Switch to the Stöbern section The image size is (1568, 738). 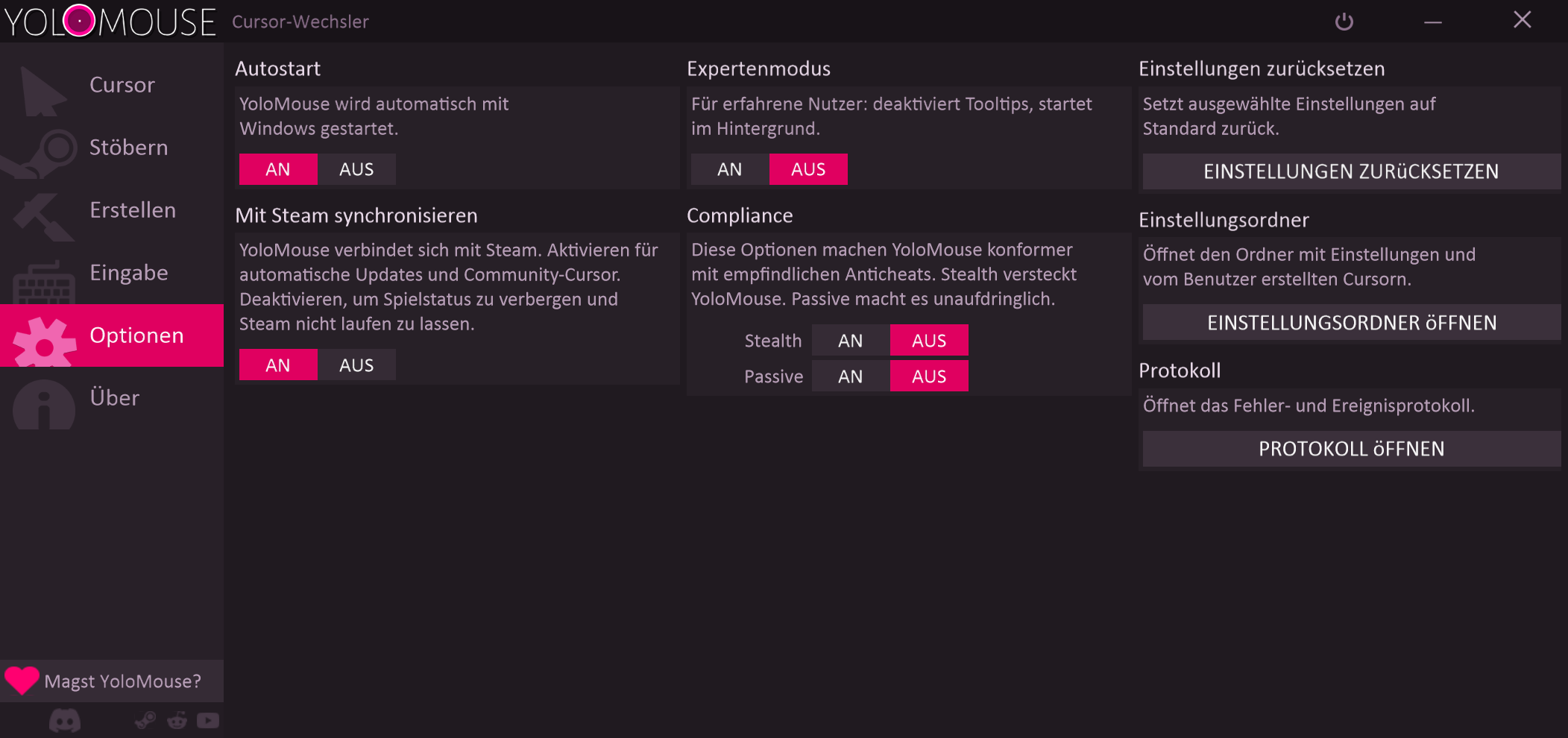coord(128,148)
